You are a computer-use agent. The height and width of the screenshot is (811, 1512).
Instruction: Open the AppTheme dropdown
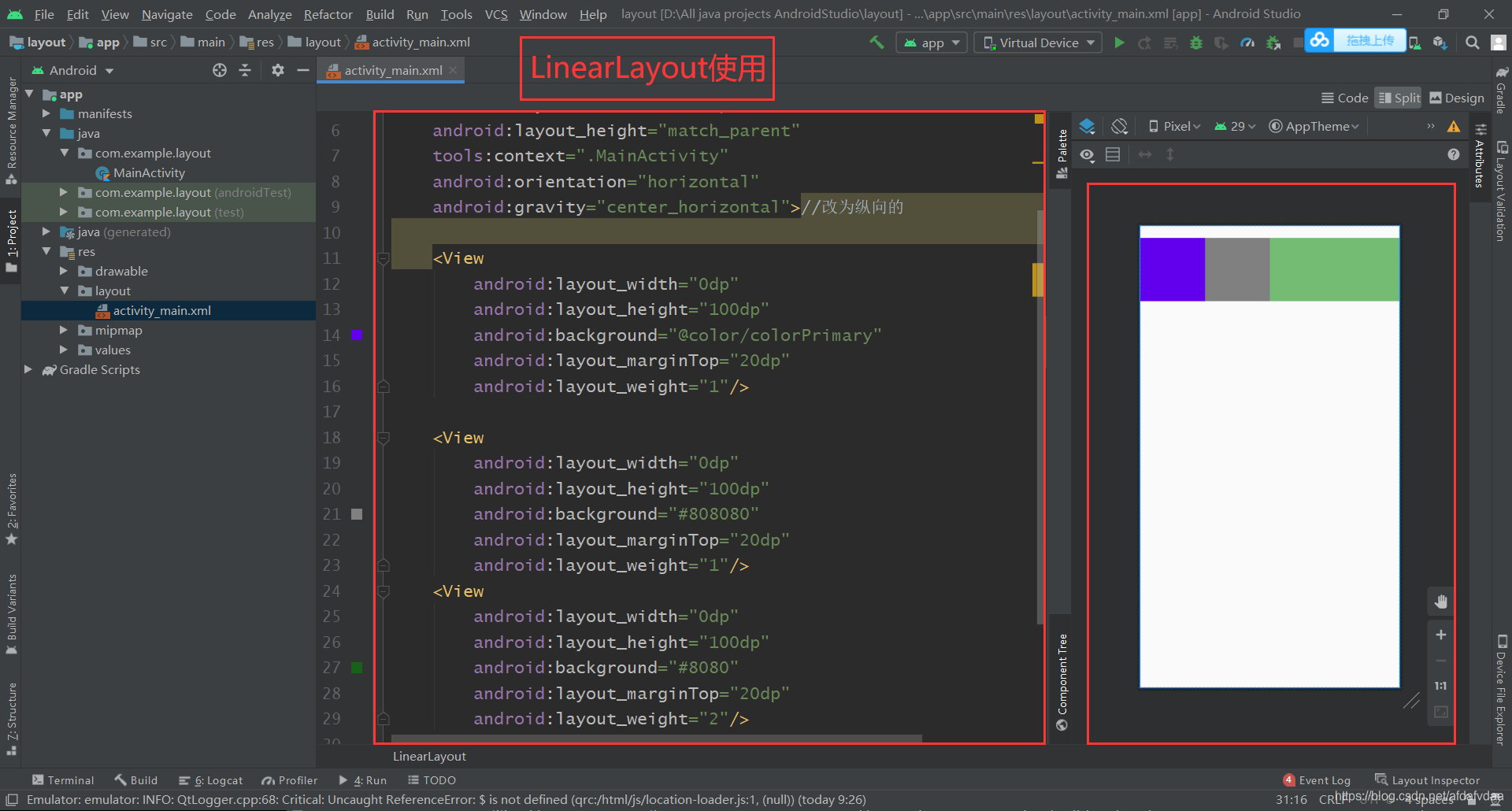coord(1314,126)
